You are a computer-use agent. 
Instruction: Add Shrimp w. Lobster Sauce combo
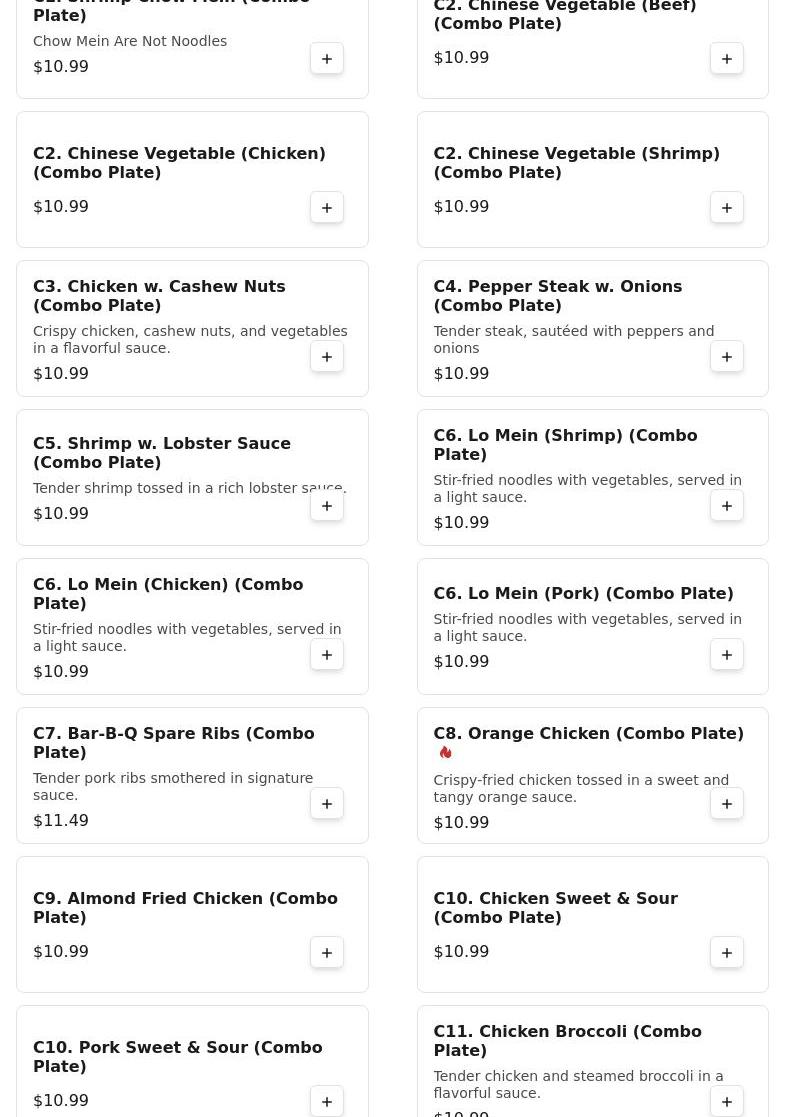(x=327, y=506)
